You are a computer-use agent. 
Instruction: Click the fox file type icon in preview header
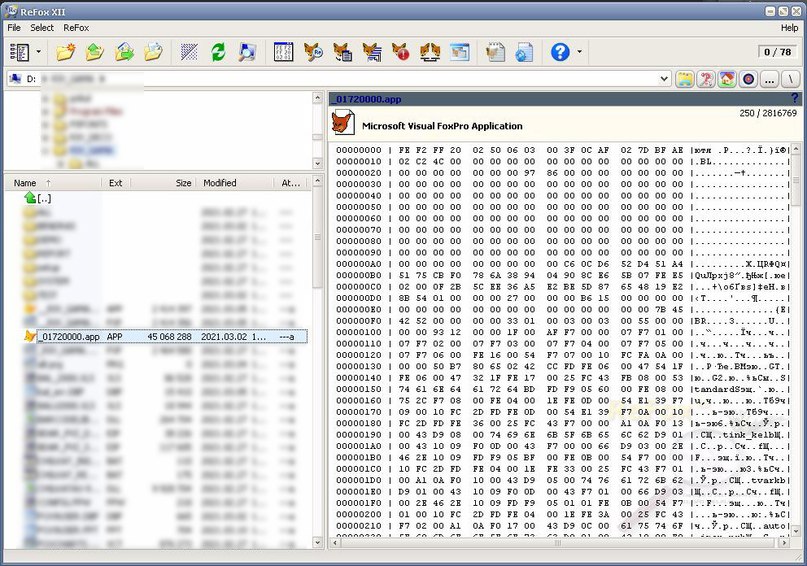[x=343, y=122]
